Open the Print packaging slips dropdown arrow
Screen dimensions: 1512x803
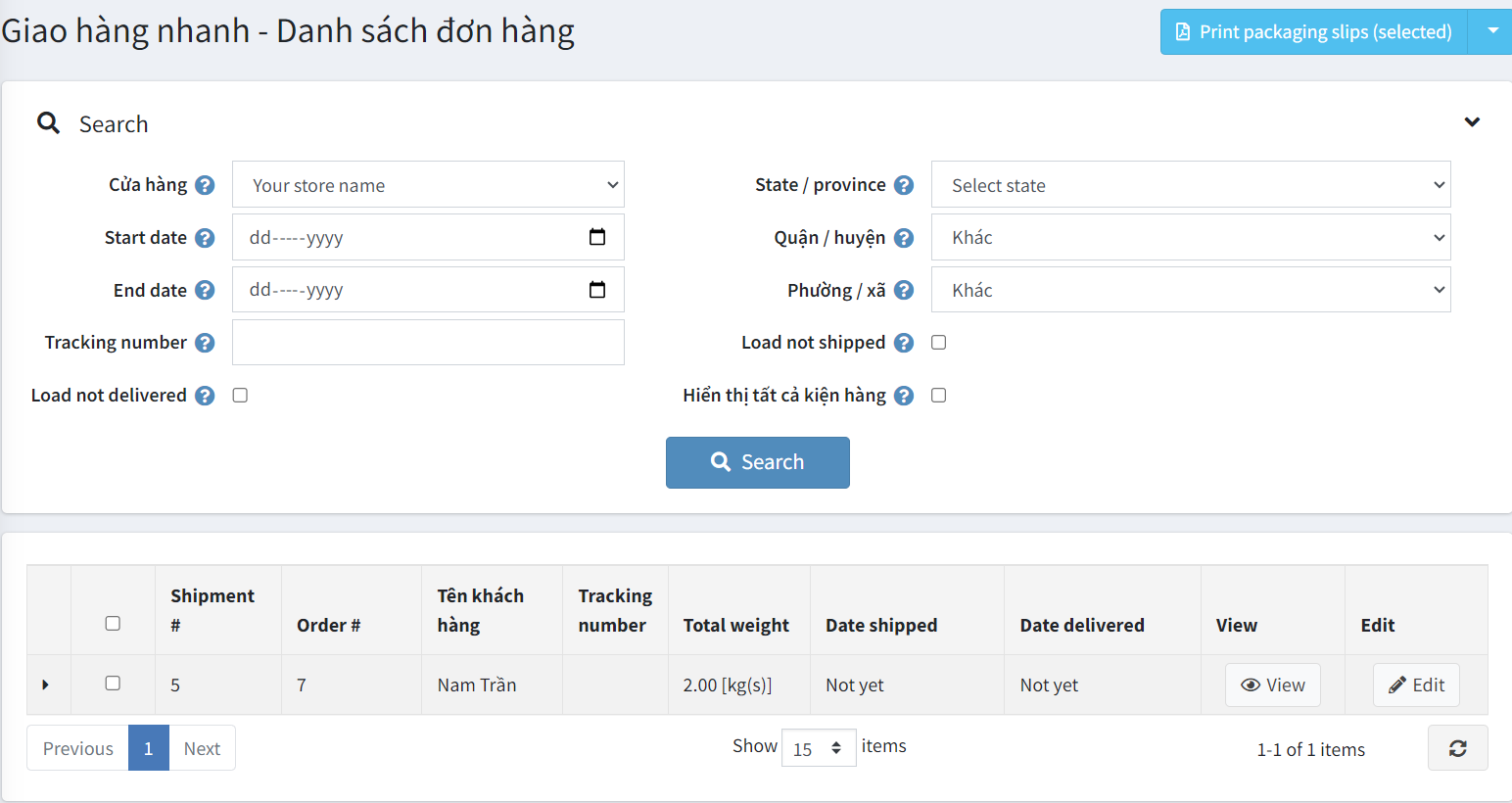[x=1492, y=31]
